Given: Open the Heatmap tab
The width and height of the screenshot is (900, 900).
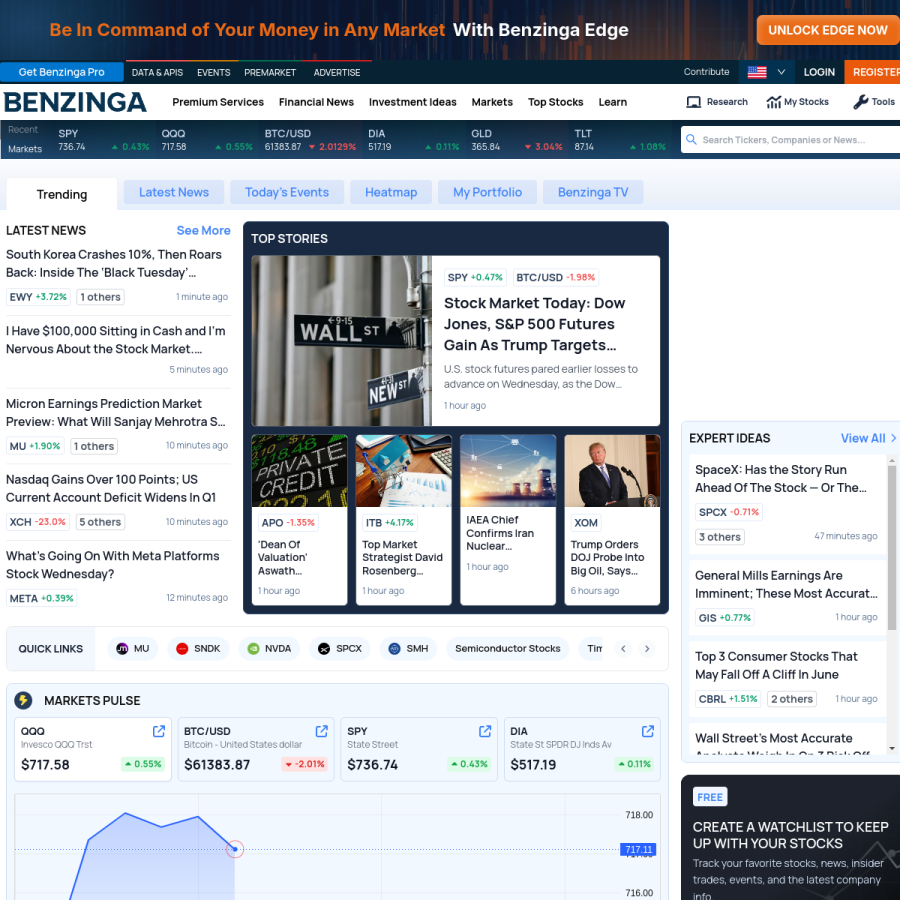Looking at the screenshot, I should (391, 192).
